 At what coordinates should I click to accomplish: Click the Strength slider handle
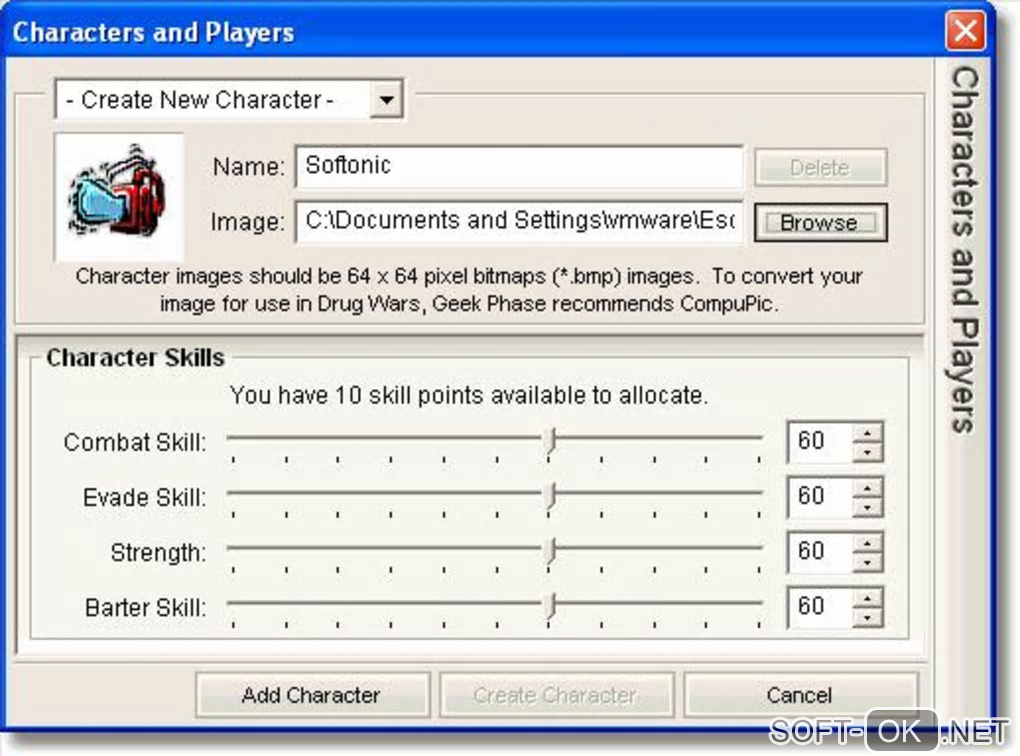pyautogui.click(x=551, y=551)
